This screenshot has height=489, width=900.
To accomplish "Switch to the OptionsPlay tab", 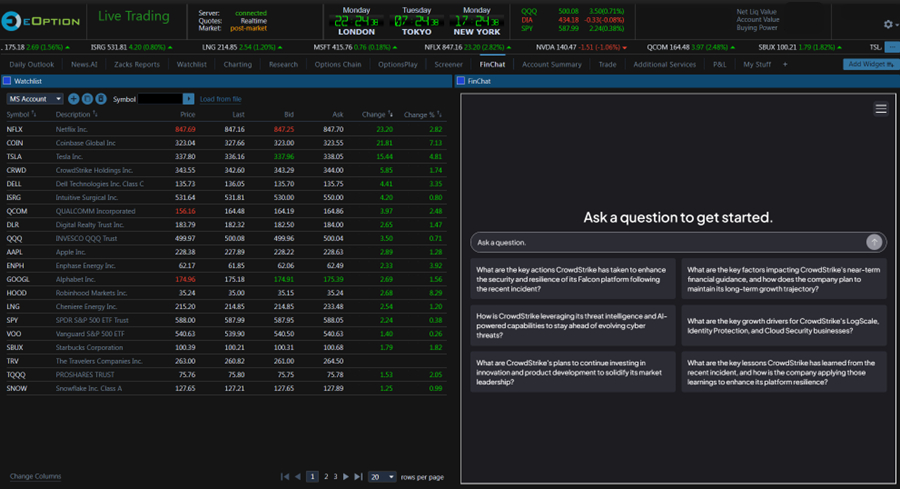I will click(398, 64).
